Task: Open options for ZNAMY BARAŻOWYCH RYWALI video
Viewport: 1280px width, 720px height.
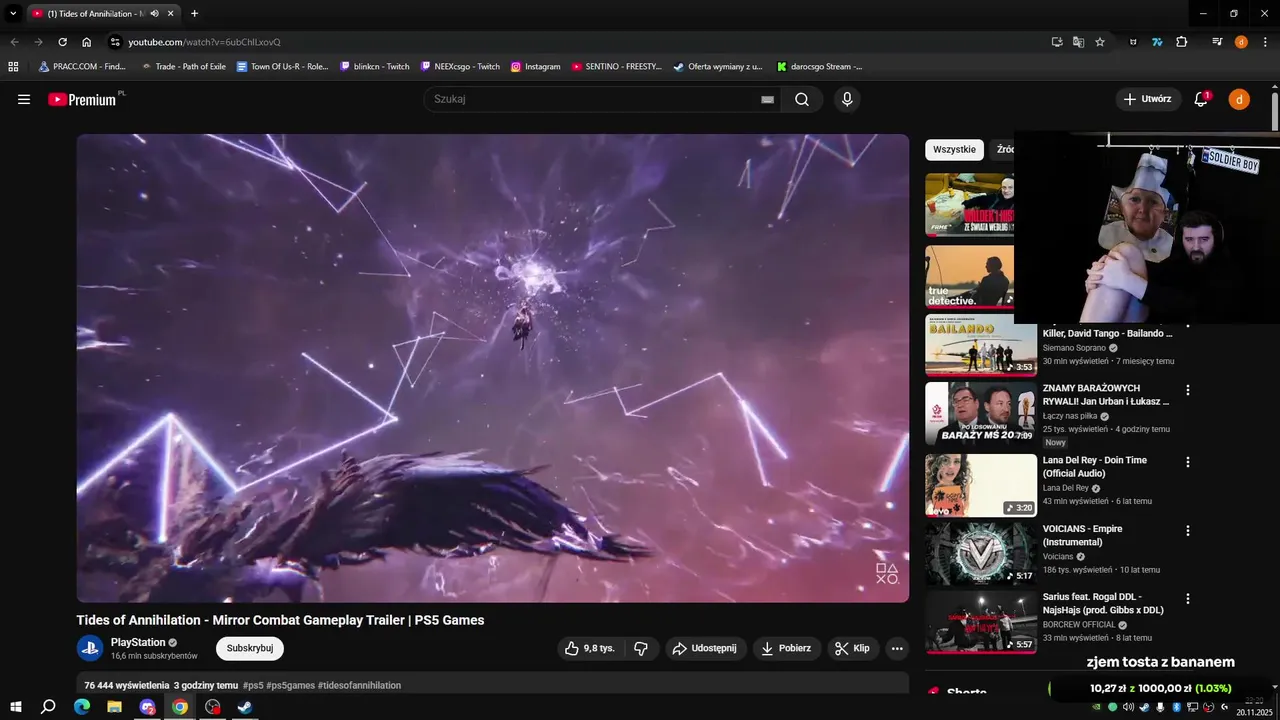Action: click(x=1188, y=390)
